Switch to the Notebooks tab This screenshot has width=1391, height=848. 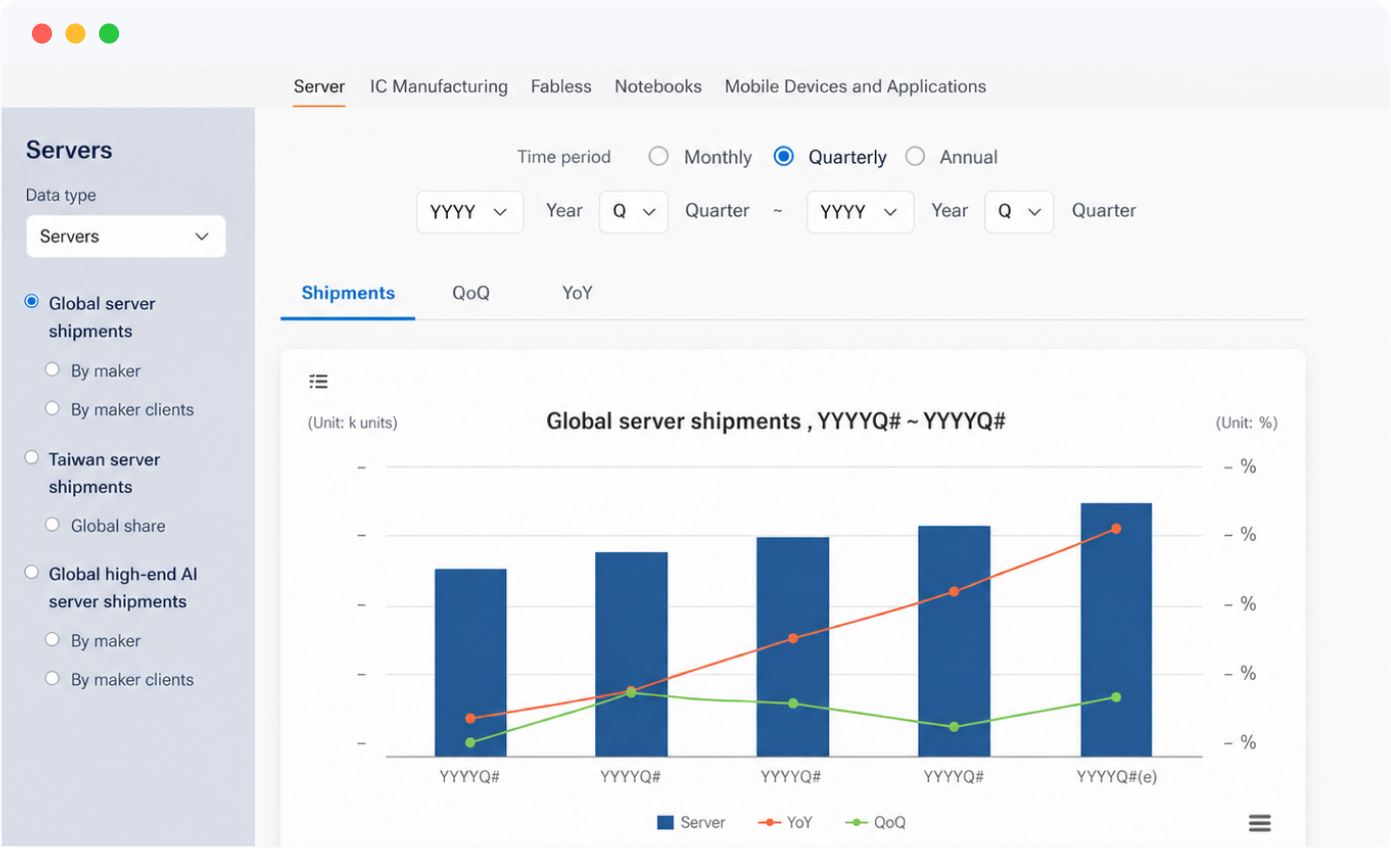[658, 87]
